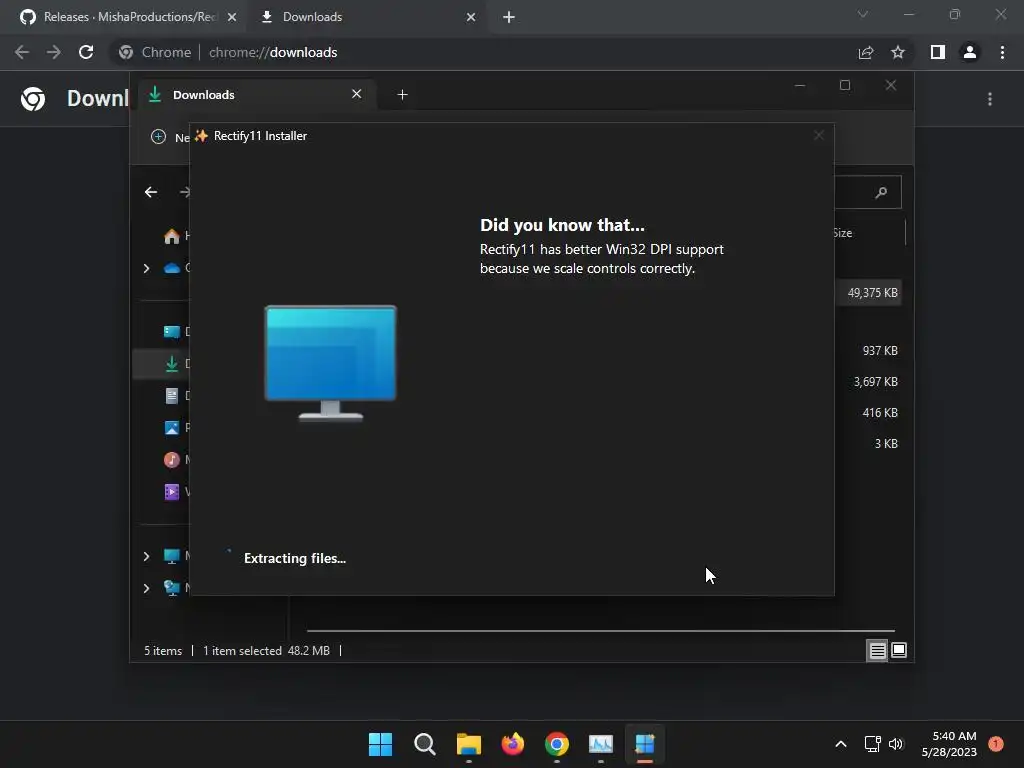Show hidden system tray icons
The height and width of the screenshot is (768, 1024).
tap(841, 744)
